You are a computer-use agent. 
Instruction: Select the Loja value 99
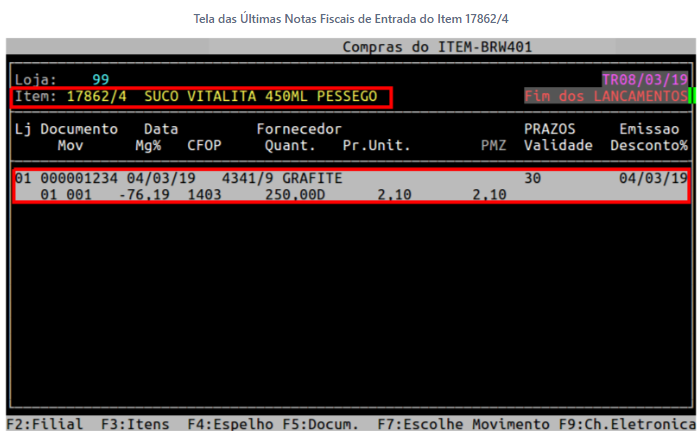[x=101, y=79]
